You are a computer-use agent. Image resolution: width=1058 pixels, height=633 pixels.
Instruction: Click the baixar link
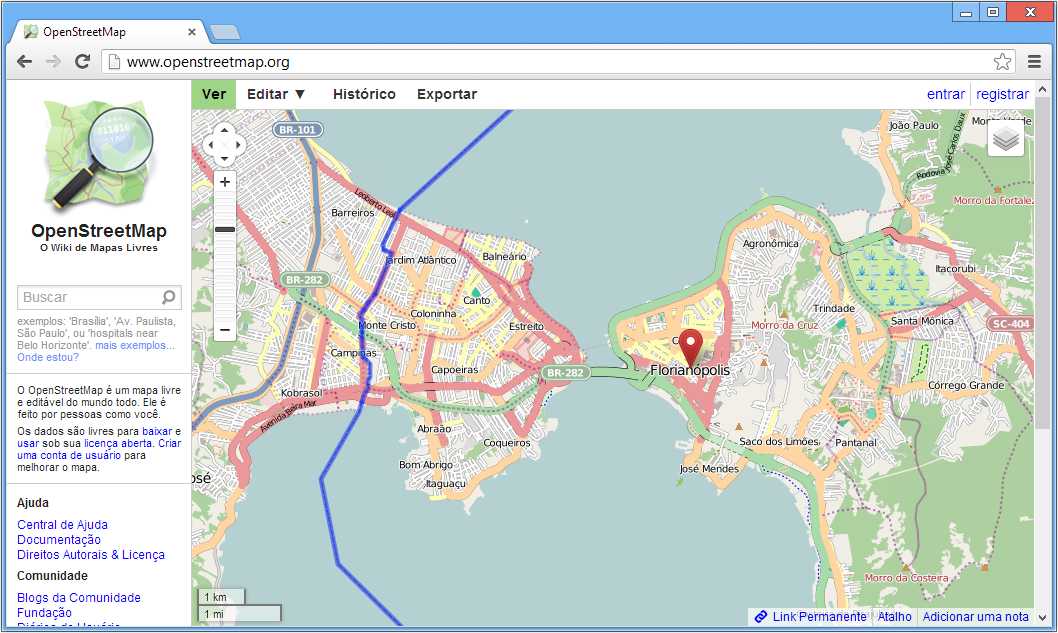pyautogui.click(x=157, y=431)
